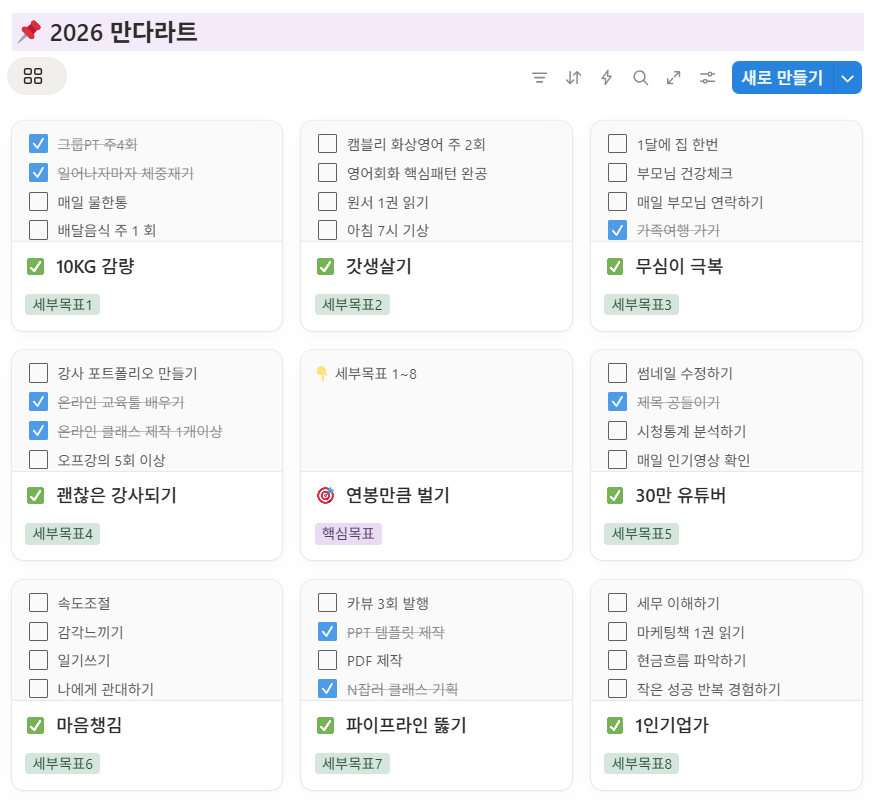Click the dart target icon on 연봉만큼 벌기
Screen dimensions: 877x805
click(x=325, y=493)
